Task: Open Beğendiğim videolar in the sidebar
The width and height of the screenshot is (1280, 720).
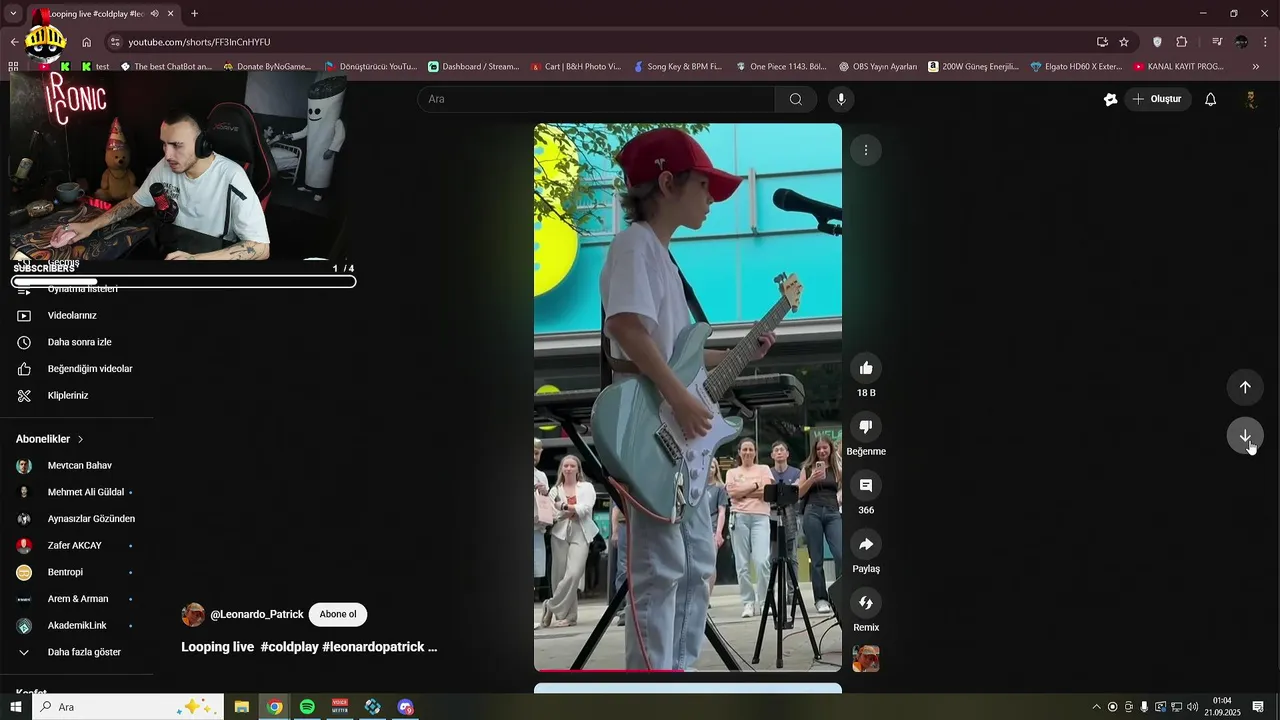Action: point(90,369)
